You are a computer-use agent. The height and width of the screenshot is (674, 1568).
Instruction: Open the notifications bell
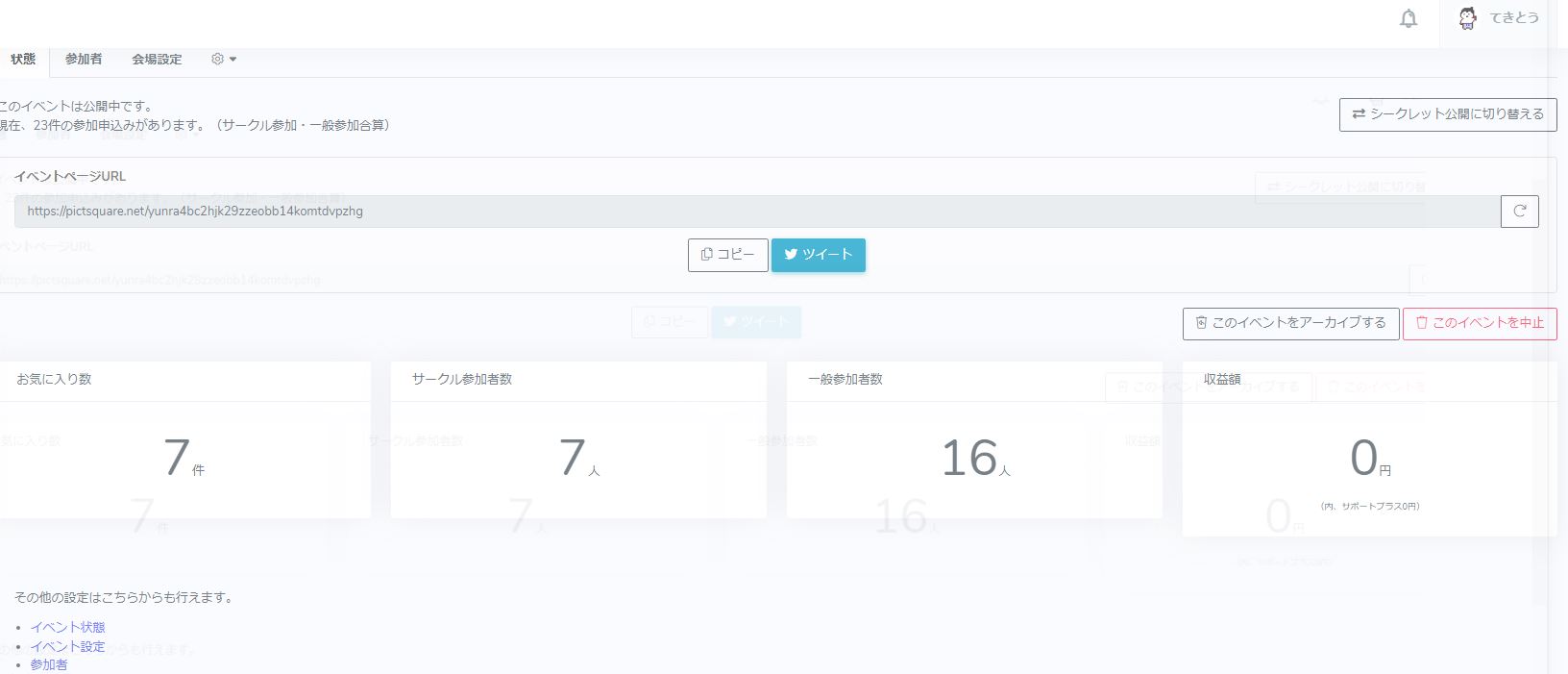(1408, 19)
